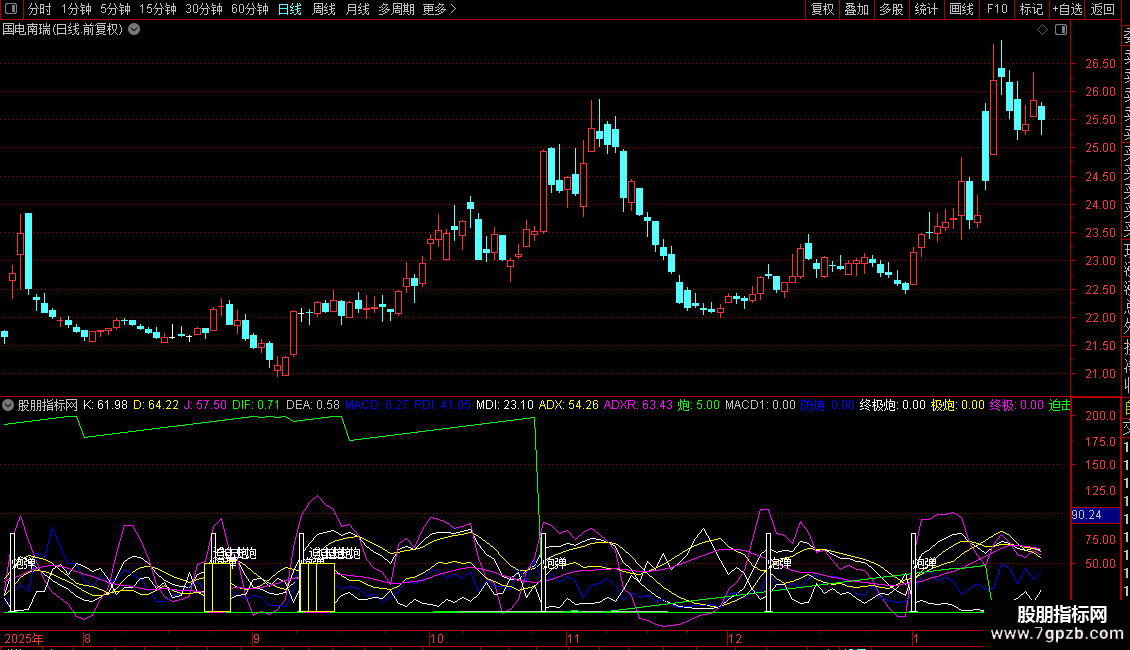The width and height of the screenshot is (1130, 650).
Task: Open the 国电南瑞 stock title dropdown
Action: pyautogui.click(x=134, y=30)
